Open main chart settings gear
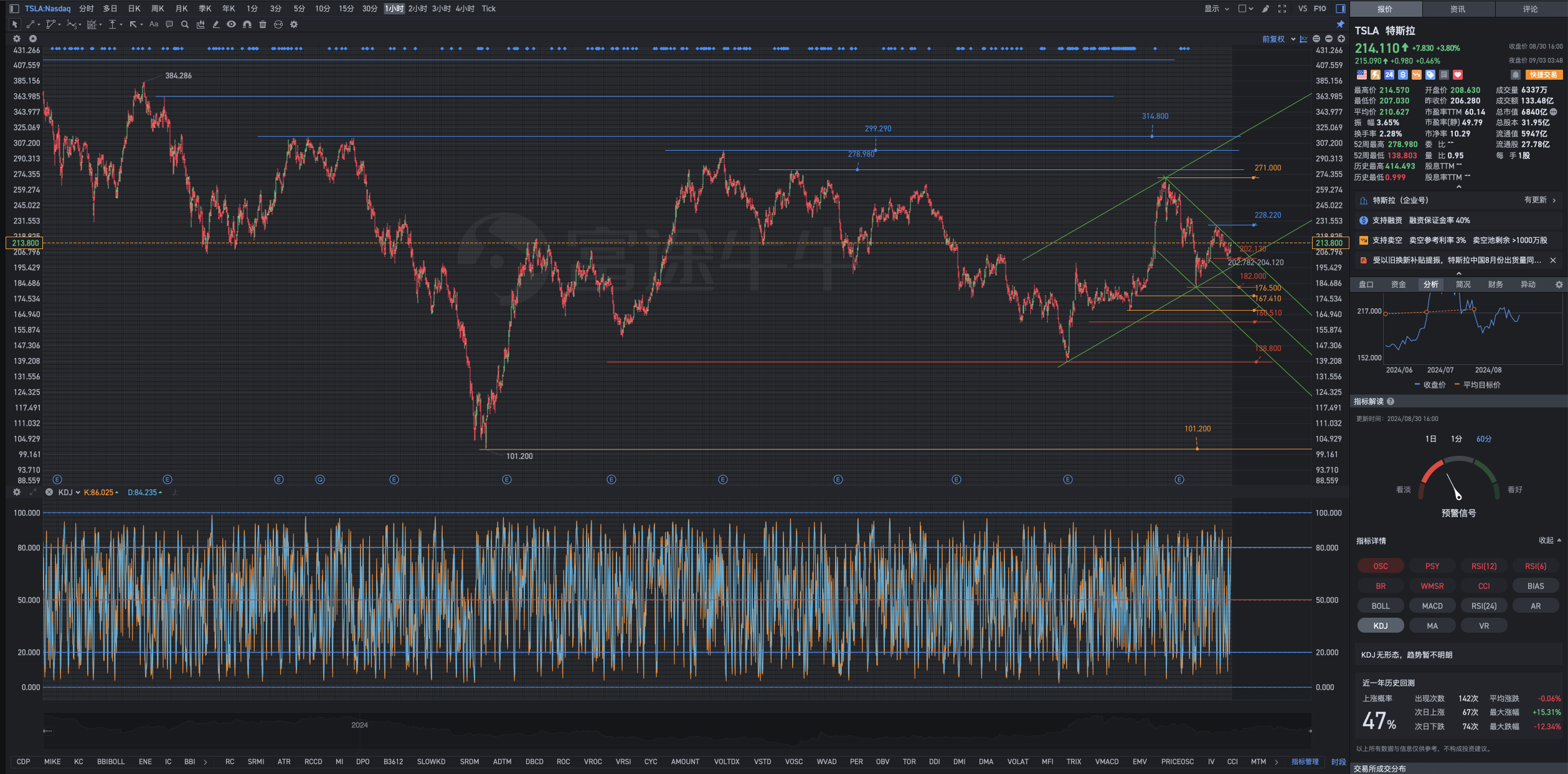Viewport: 1568px width, 774px height. 17,39
